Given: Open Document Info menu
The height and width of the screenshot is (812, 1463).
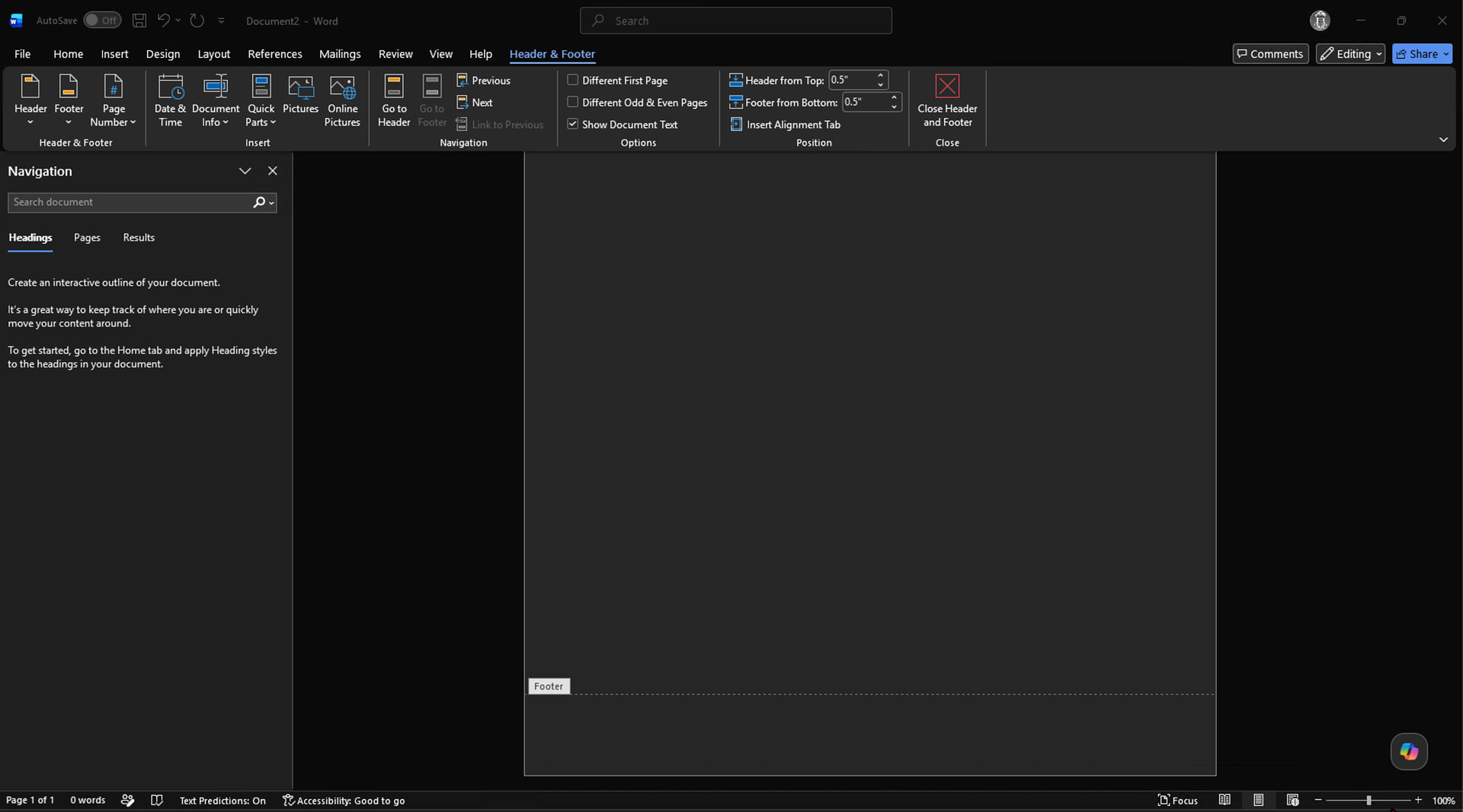Looking at the screenshot, I should click(216, 101).
